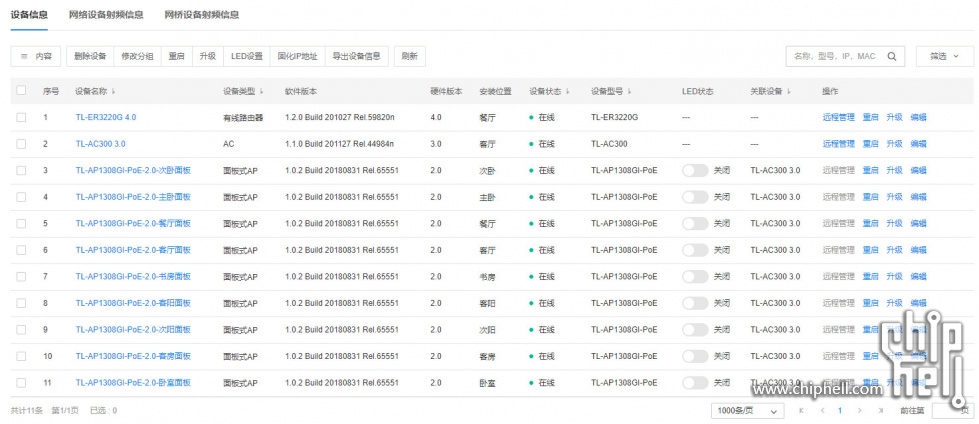Screen dimensions: 979x424
Task: Open the 筛选 filter dropdown
Action: coord(945,56)
